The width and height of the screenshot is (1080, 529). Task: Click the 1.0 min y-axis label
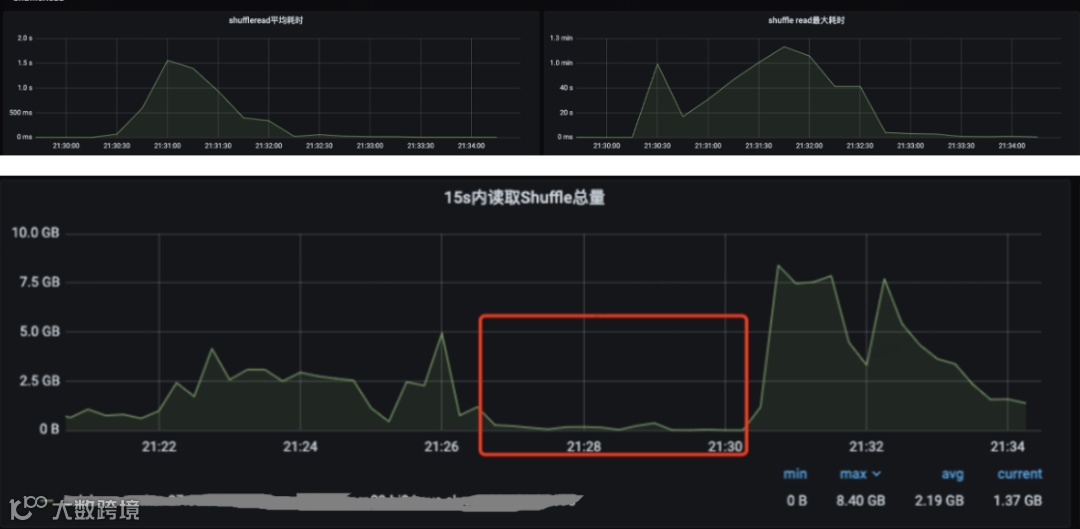click(561, 63)
